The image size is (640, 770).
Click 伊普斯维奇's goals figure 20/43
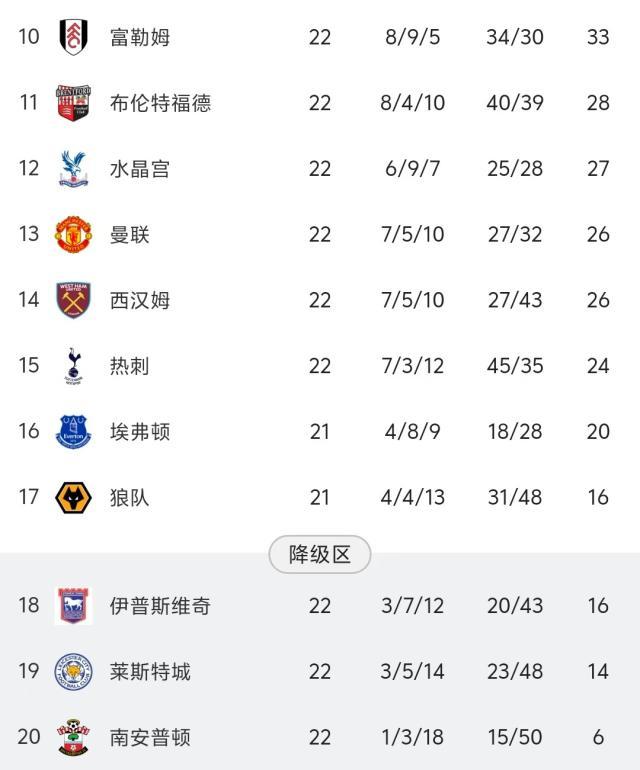[x=515, y=606]
